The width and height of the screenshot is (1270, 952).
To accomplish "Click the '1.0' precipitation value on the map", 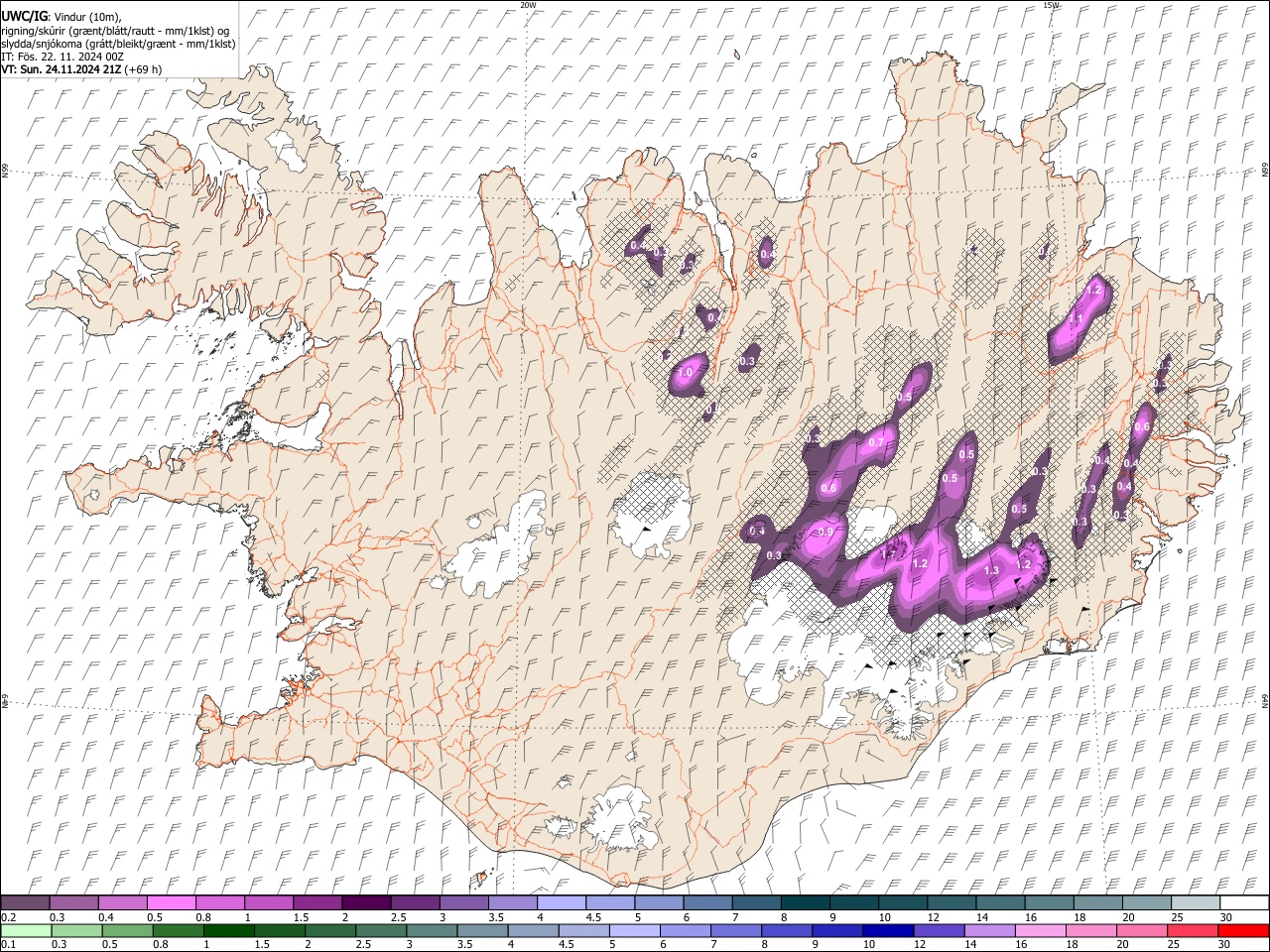I will pos(685,374).
